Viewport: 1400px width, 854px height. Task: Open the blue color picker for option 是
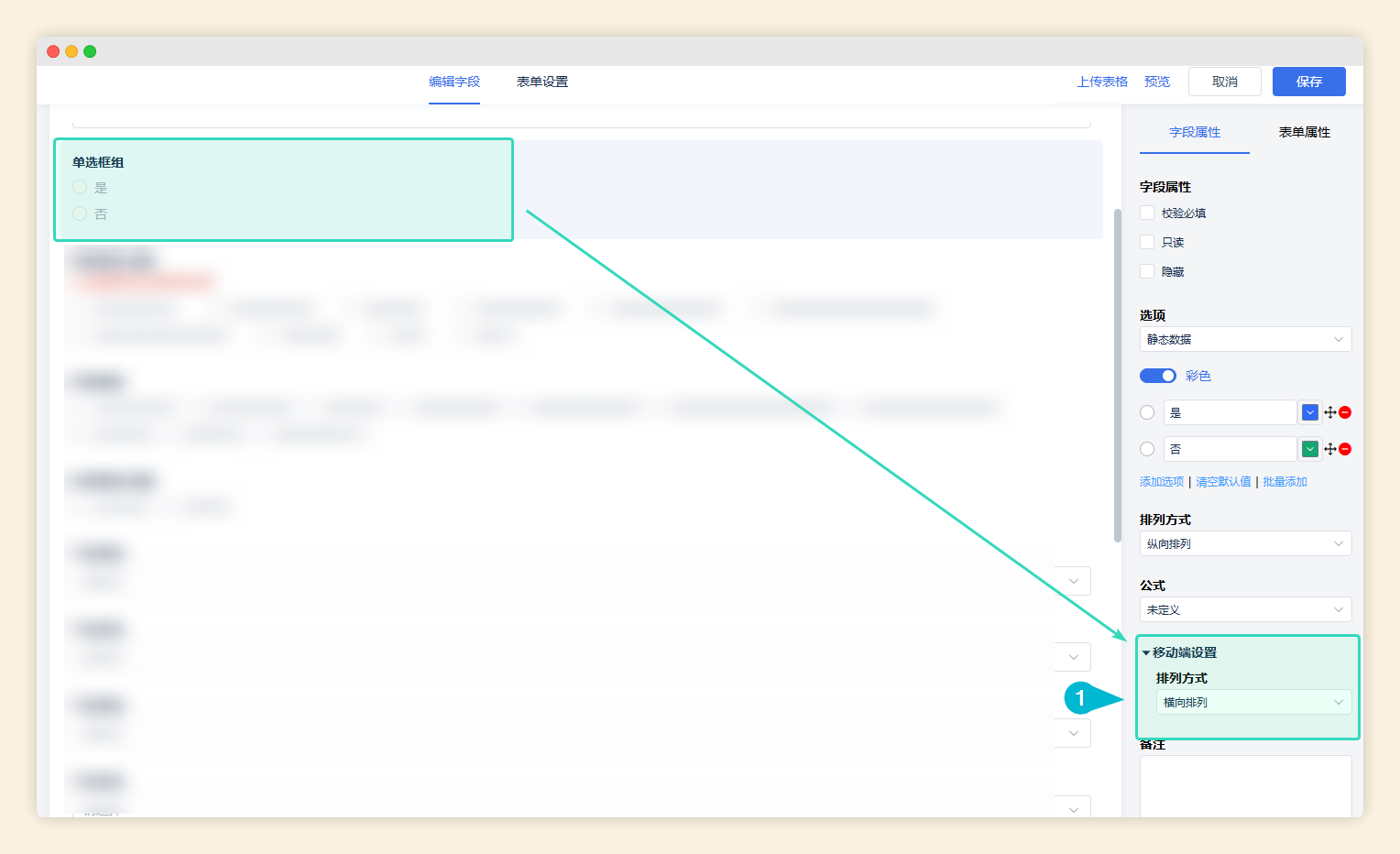tap(1309, 412)
